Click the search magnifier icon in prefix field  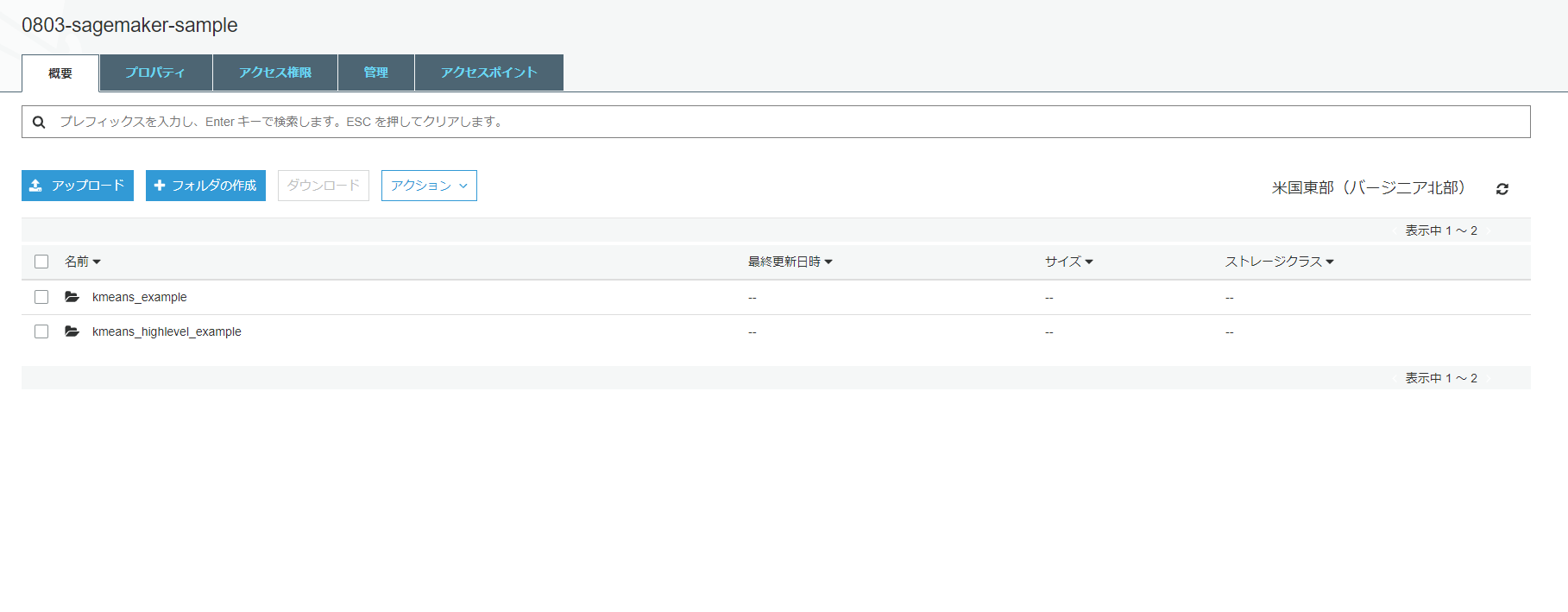point(39,123)
